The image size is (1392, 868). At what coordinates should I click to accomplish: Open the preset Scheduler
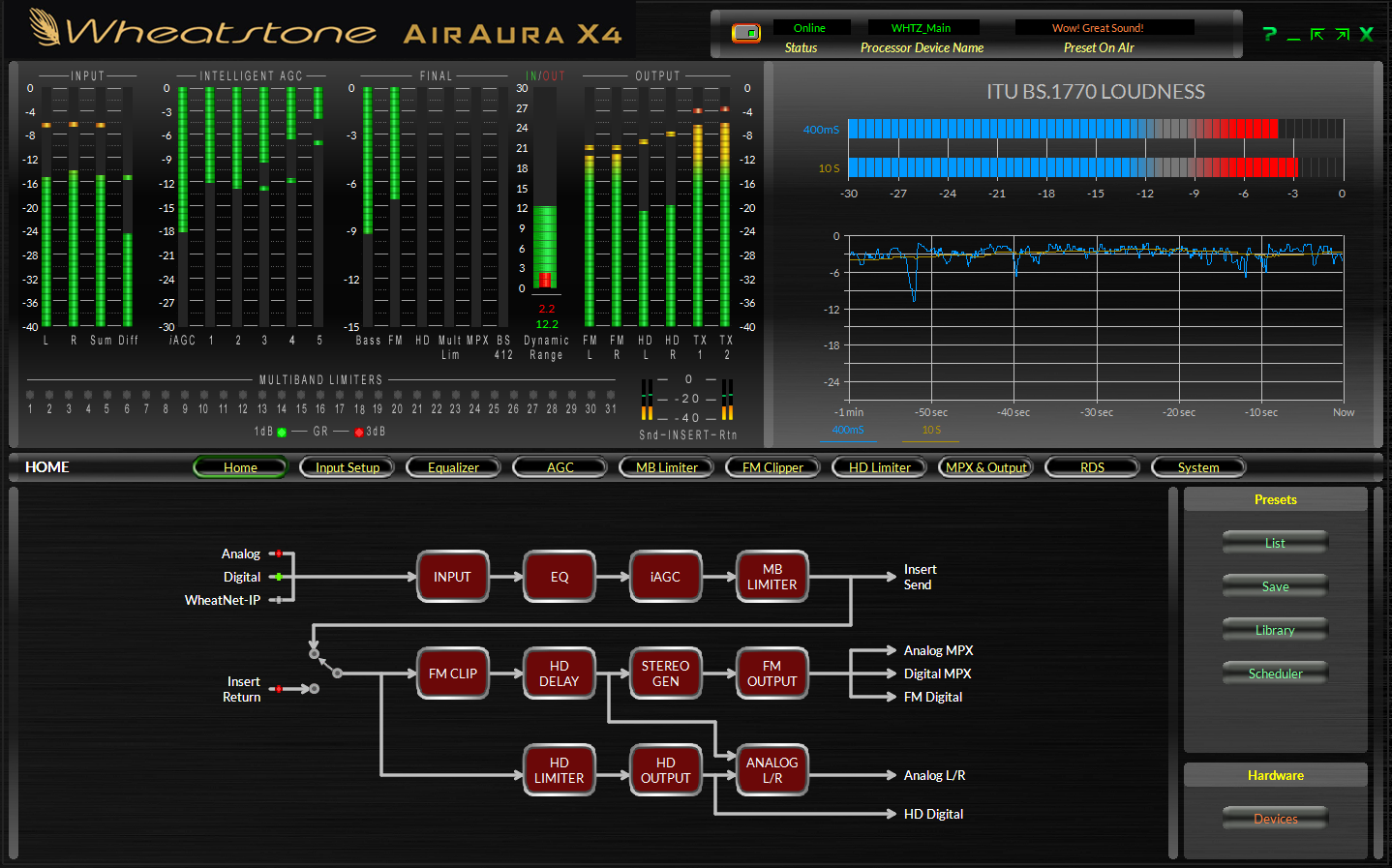1274,673
